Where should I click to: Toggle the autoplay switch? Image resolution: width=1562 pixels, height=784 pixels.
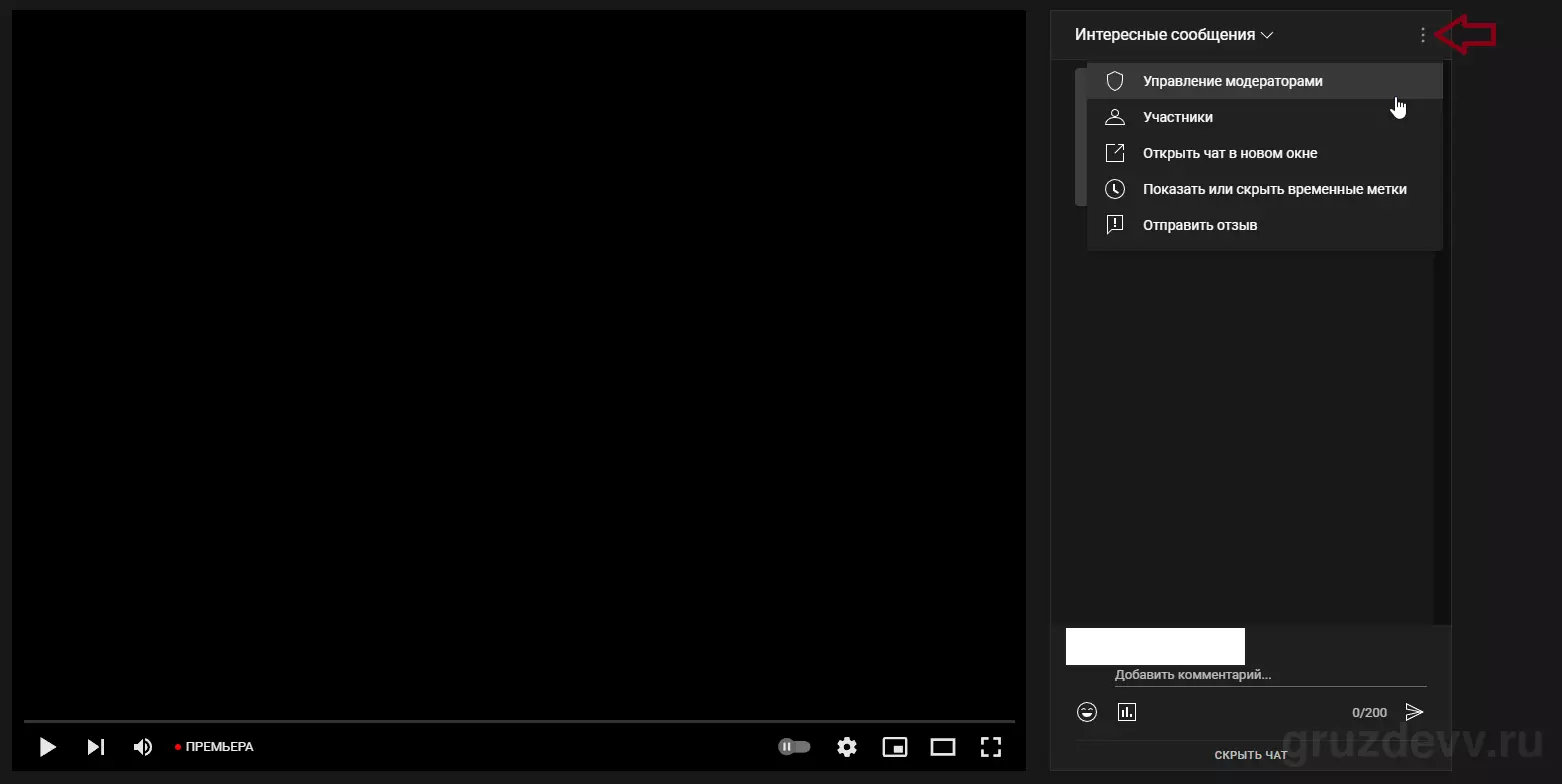tap(794, 747)
